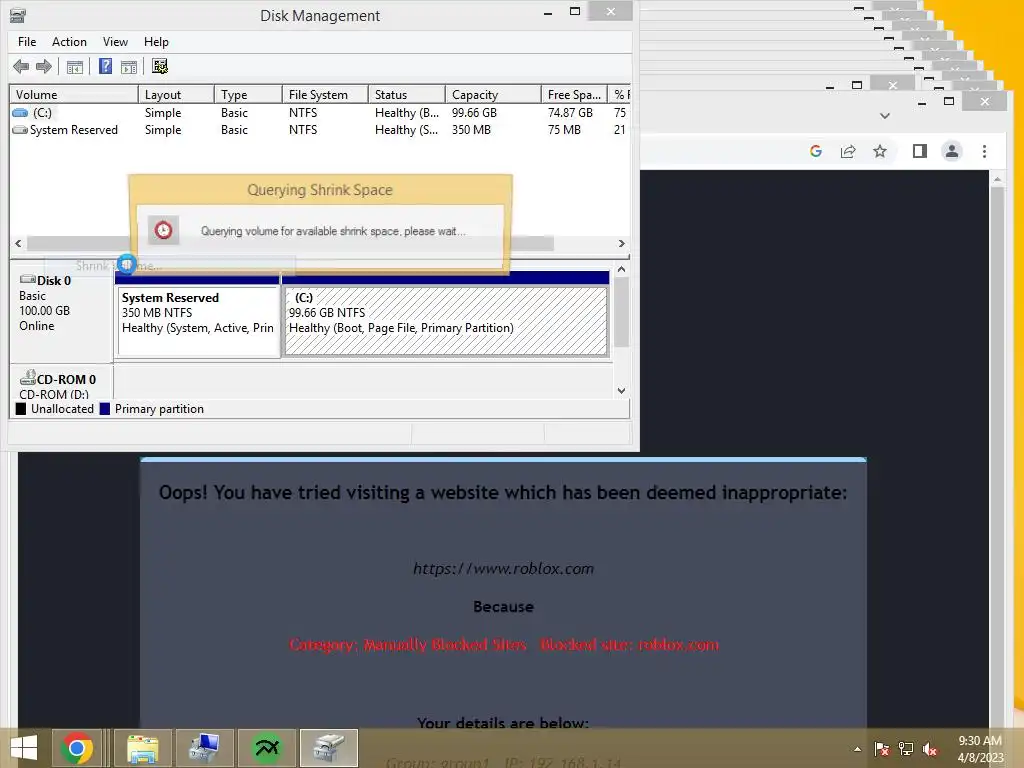Click the Chrome page scroll up arrow
The width and height of the screenshot is (1024, 768).
point(997,179)
